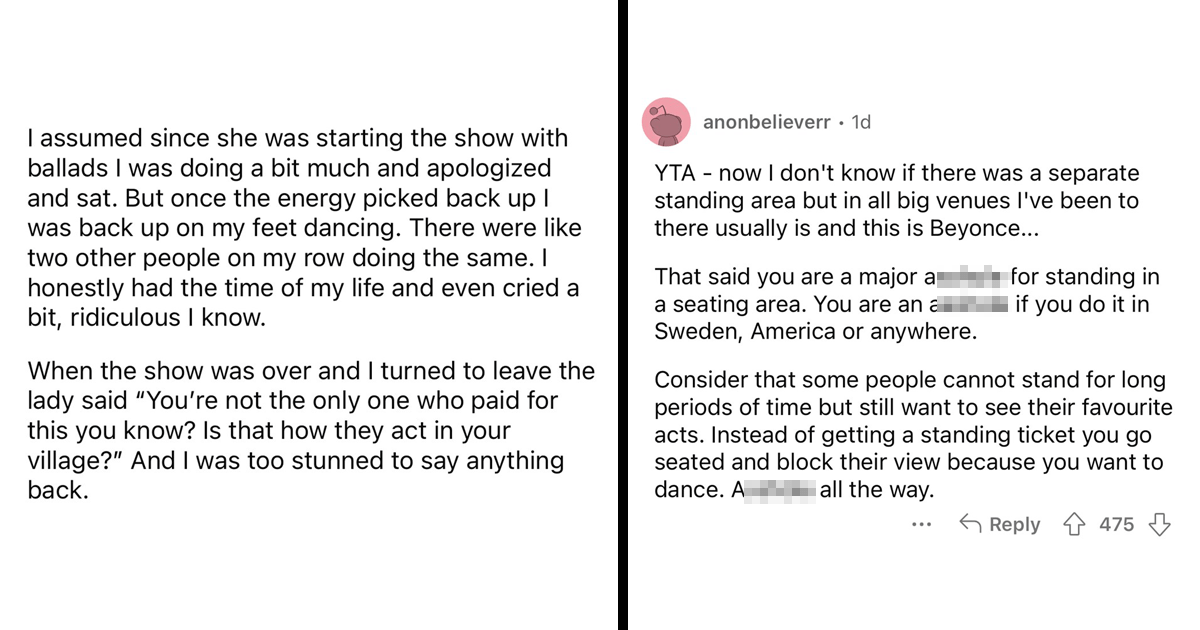1200x630 pixels.
Task: Click the paragraph beginning 'When the show was over'
Action: (311, 431)
